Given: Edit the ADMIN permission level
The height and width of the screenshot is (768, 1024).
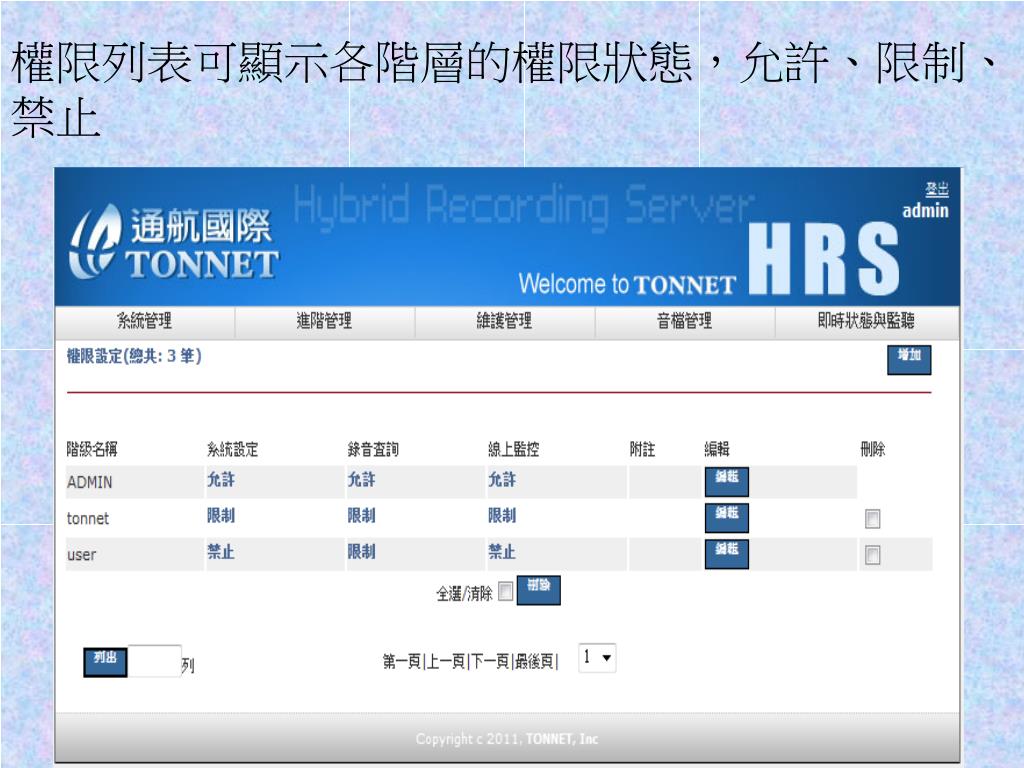Looking at the screenshot, I should pyautogui.click(x=726, y=481).
